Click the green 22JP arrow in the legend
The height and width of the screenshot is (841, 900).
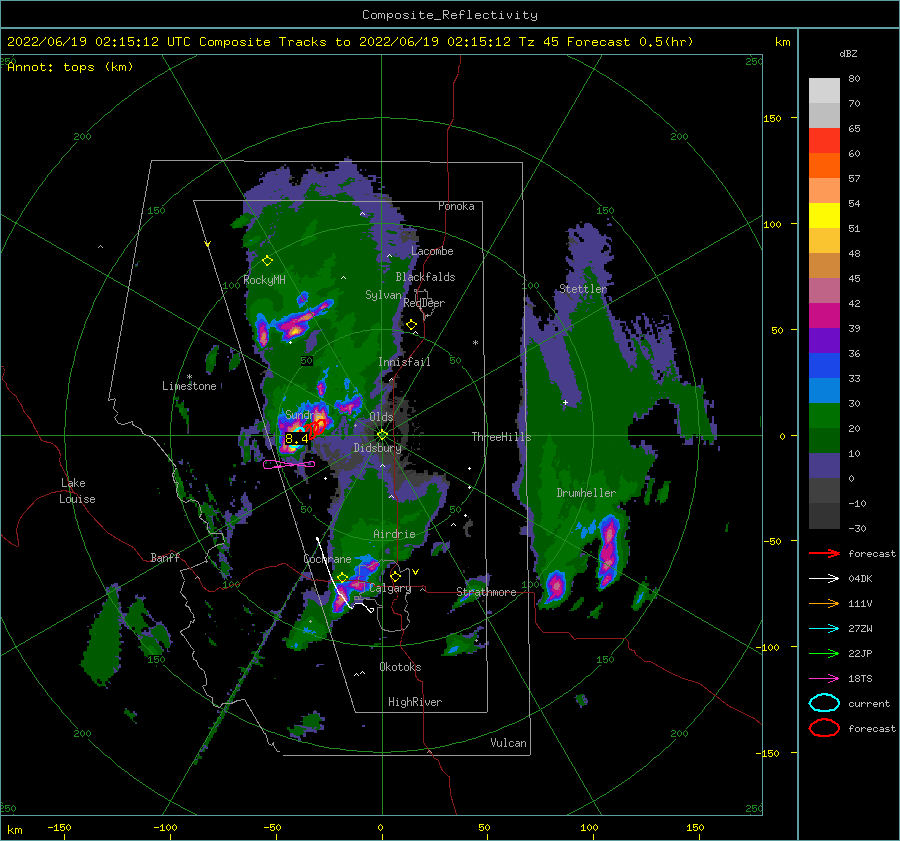[x=824, y=653]
